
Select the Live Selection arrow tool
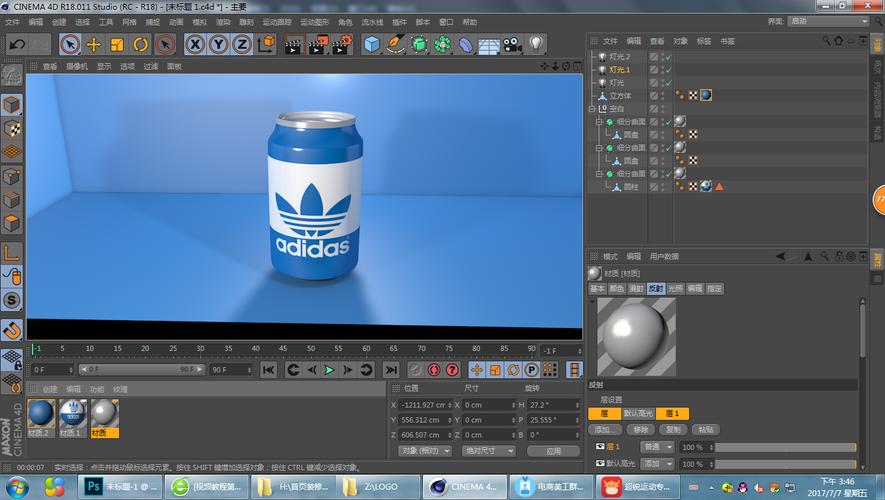(x=70, y=44)
